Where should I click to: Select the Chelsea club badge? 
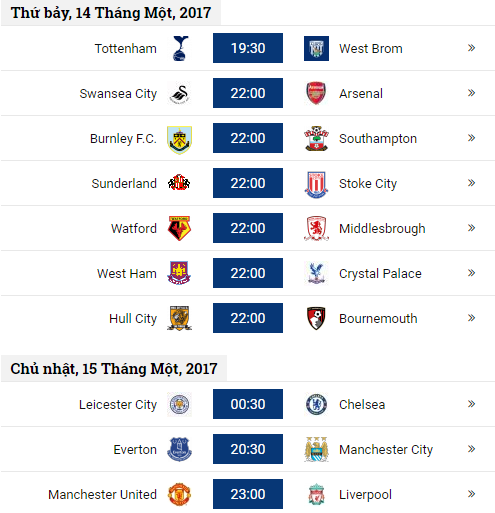[316, 404]
